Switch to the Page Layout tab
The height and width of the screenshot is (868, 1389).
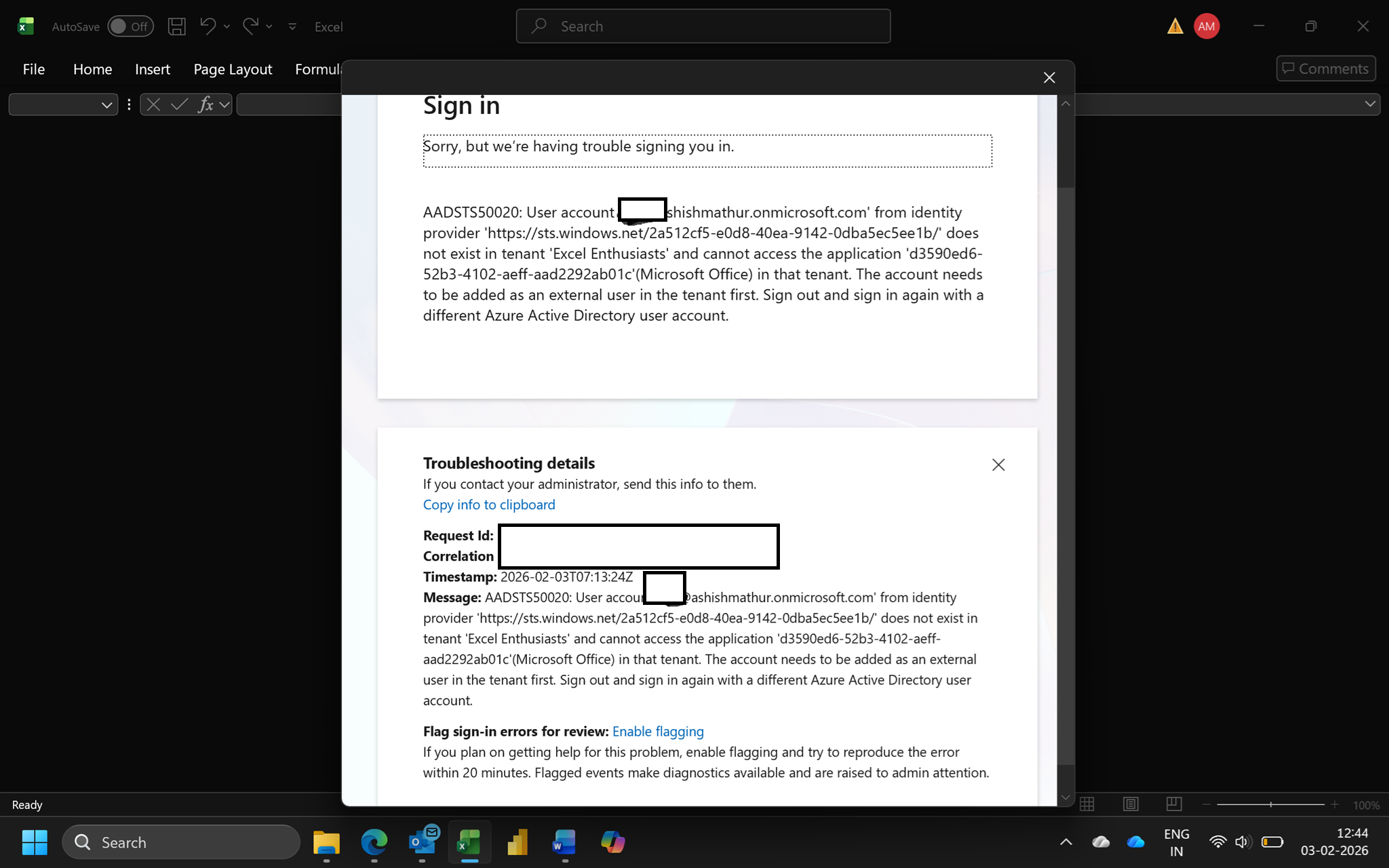[233, 69]
